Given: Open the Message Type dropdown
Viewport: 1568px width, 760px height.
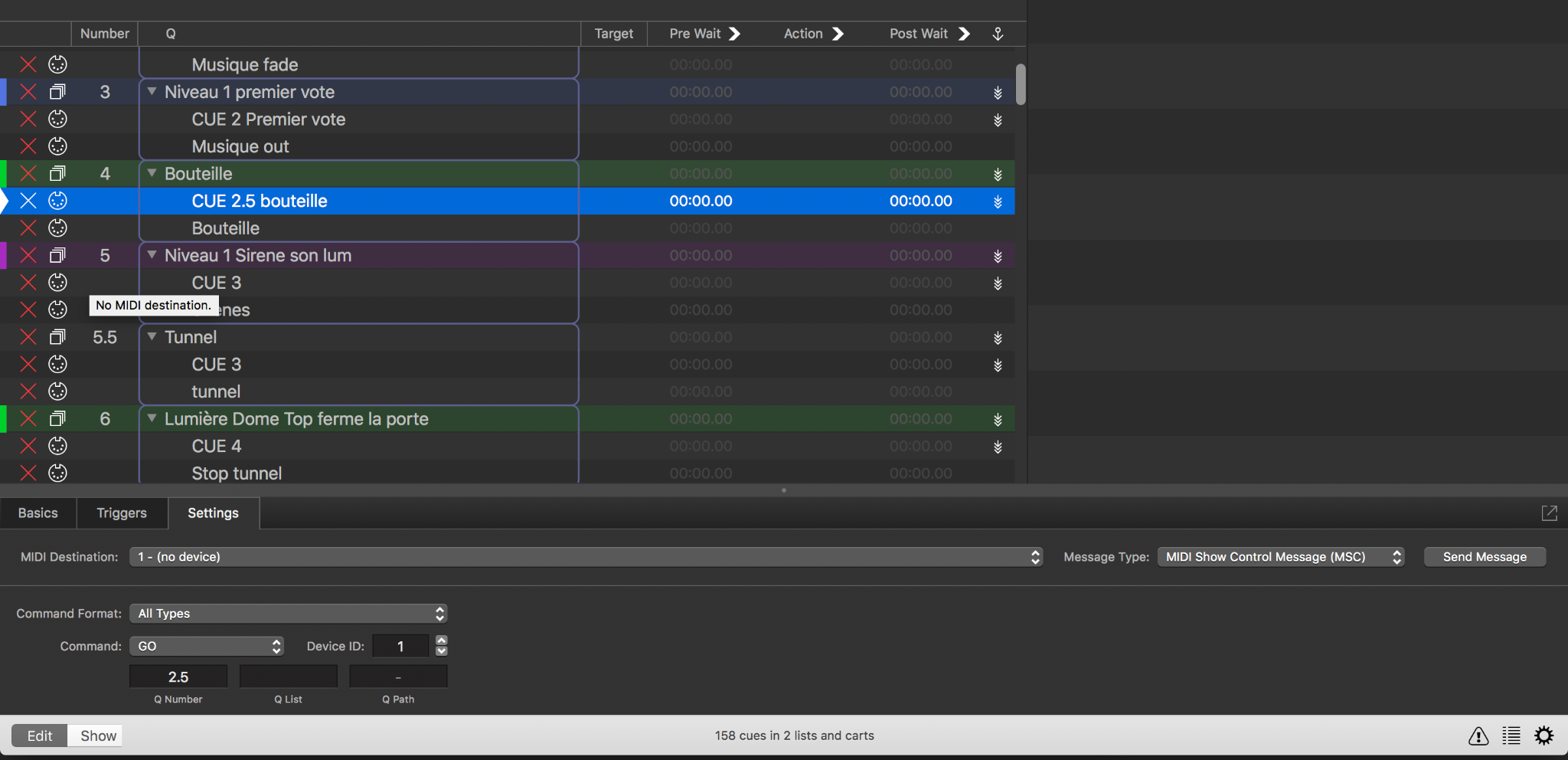Looking at the screenshot, I should click(x=1280, y=557).
